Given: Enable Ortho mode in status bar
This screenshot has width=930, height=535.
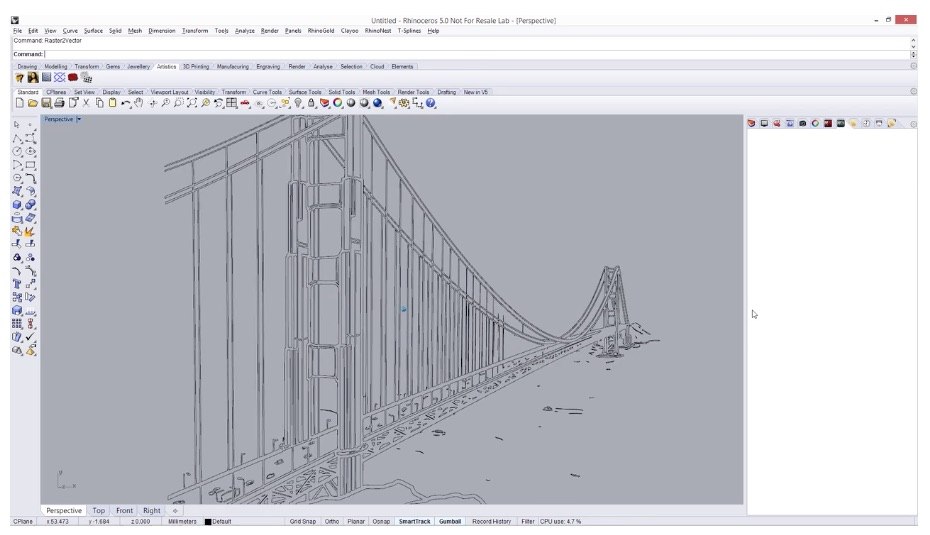Looking at the screenshot, I should pos(331,522).
